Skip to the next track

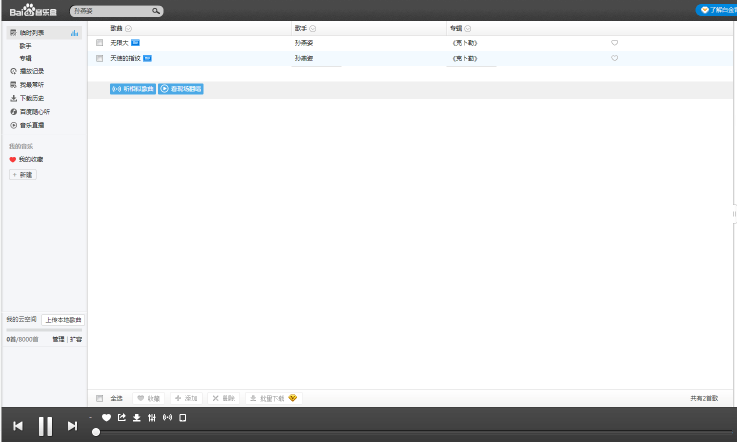click(72, 426)
